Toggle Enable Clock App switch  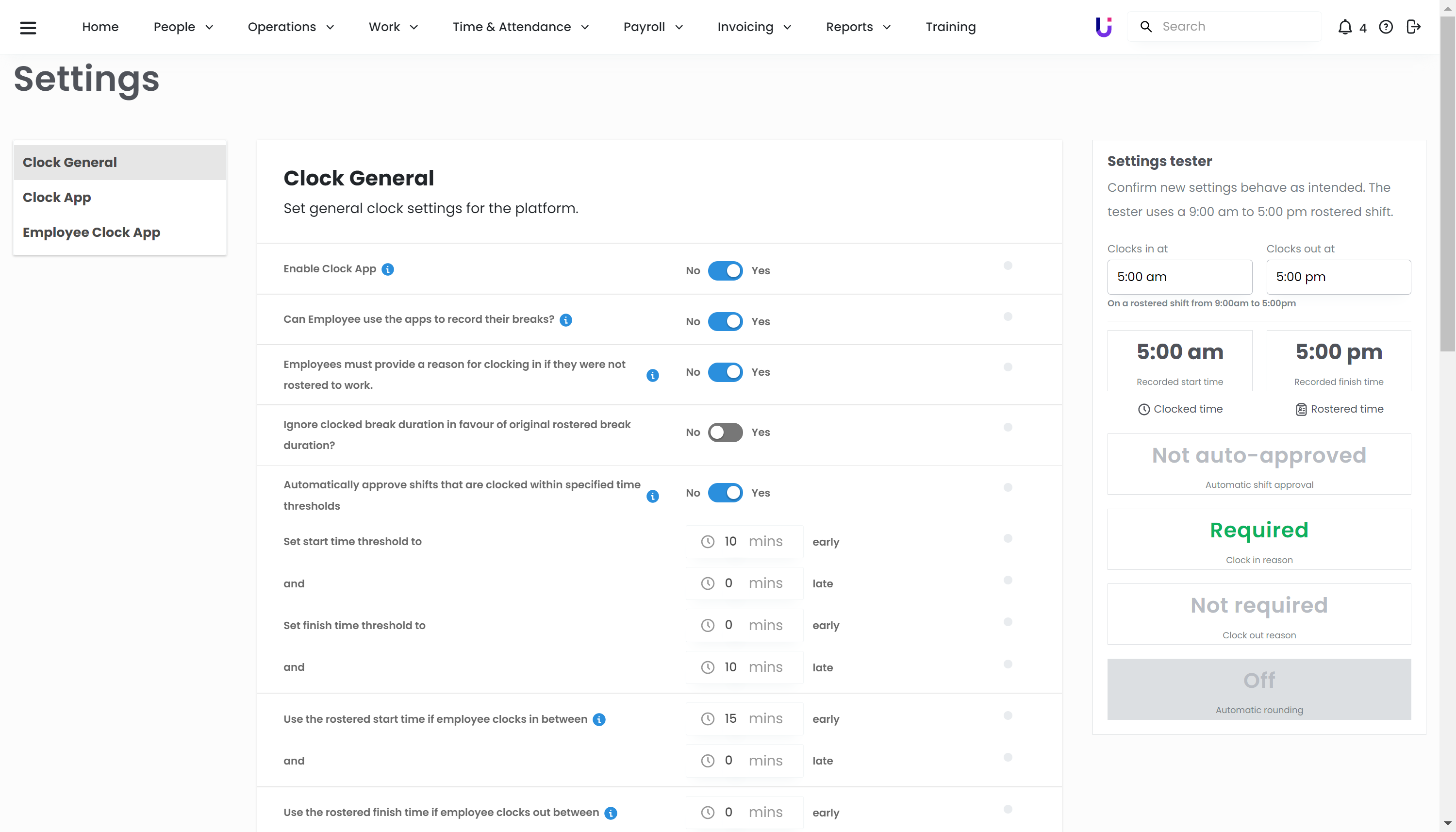coord(725,270)
